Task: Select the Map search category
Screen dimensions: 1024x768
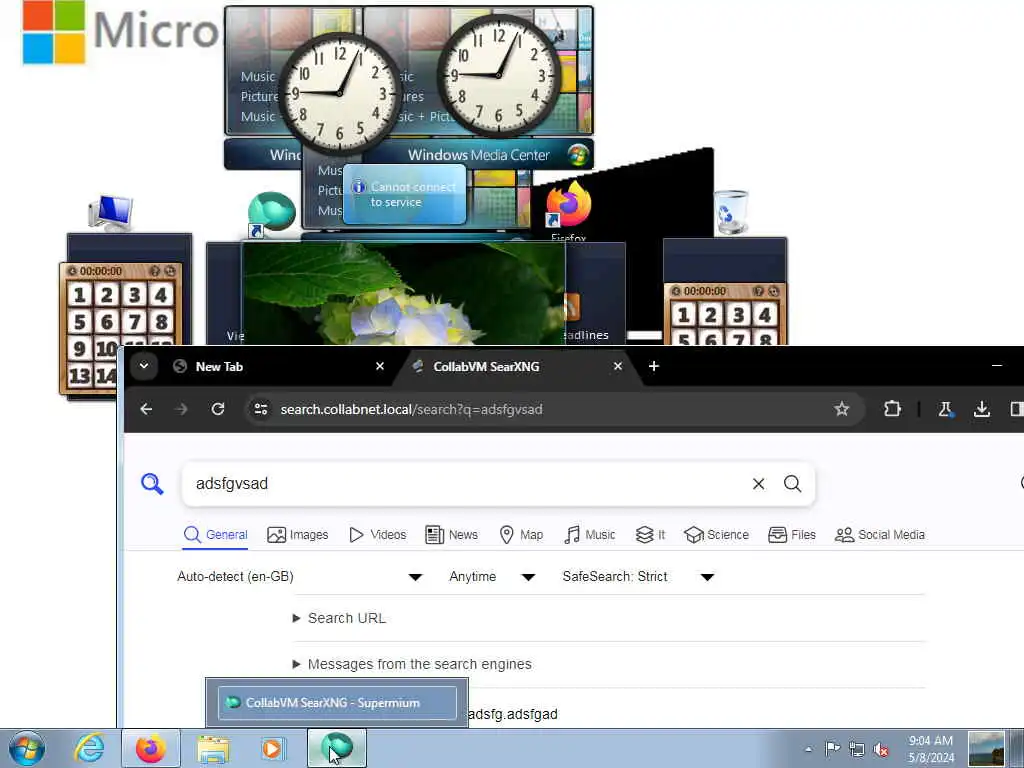Action: click(x=520, y=535)
